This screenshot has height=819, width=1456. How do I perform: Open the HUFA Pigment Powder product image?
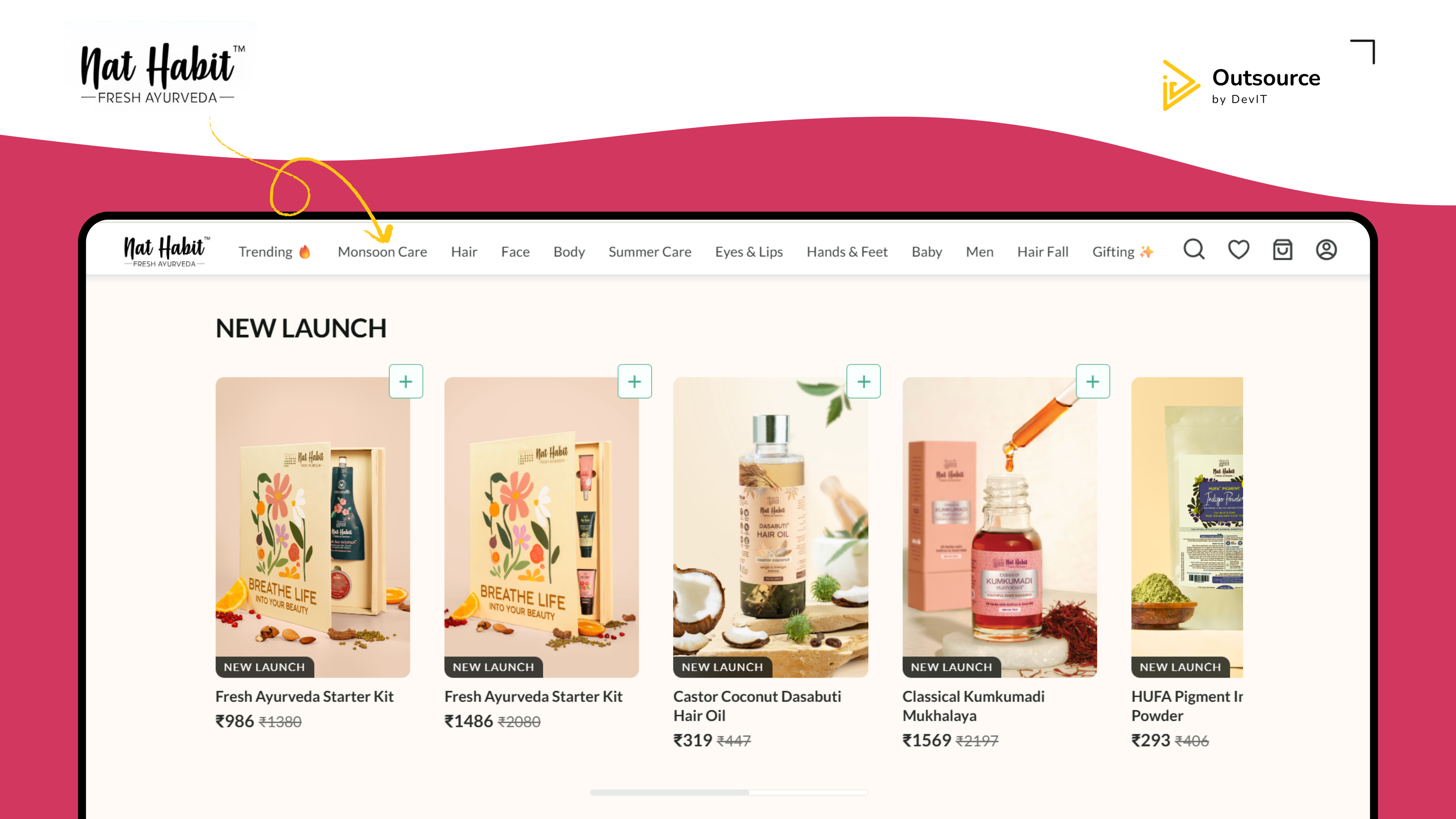[1187, 527]
